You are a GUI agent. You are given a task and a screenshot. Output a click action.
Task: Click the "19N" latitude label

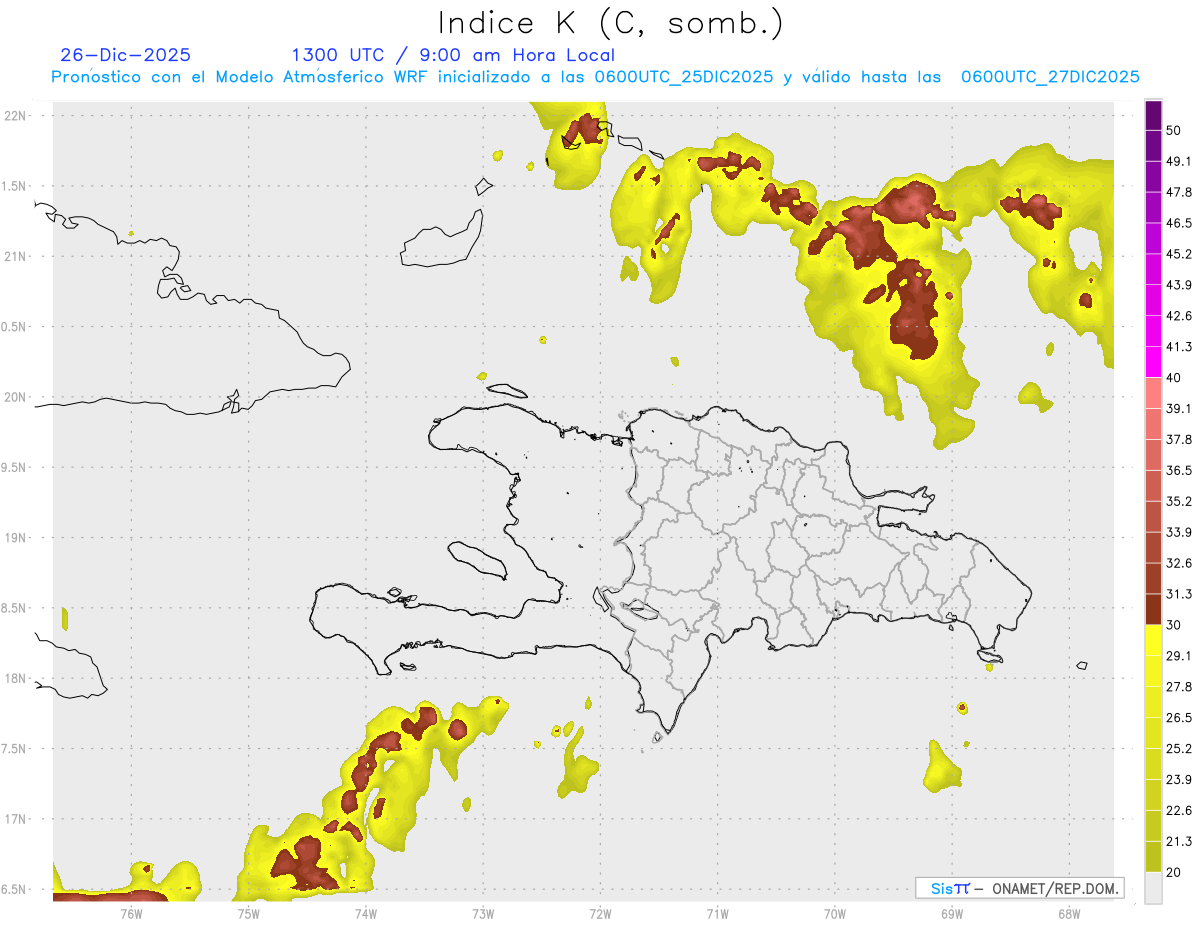tap(16, 538)
